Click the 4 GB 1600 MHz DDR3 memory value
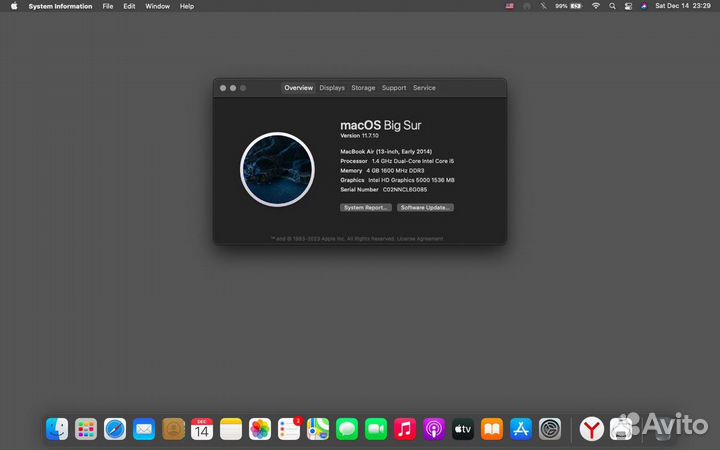 [x=395, y=171]
